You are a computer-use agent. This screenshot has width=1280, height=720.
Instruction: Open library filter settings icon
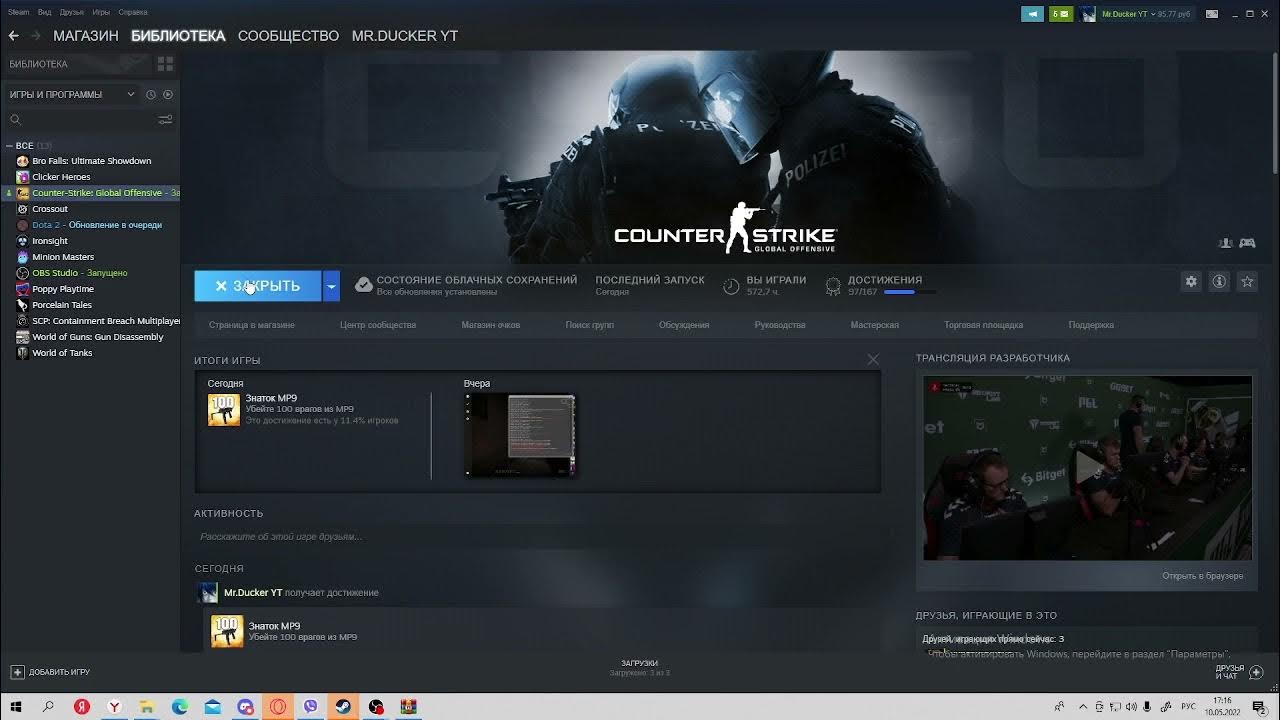tap(165, 120)
